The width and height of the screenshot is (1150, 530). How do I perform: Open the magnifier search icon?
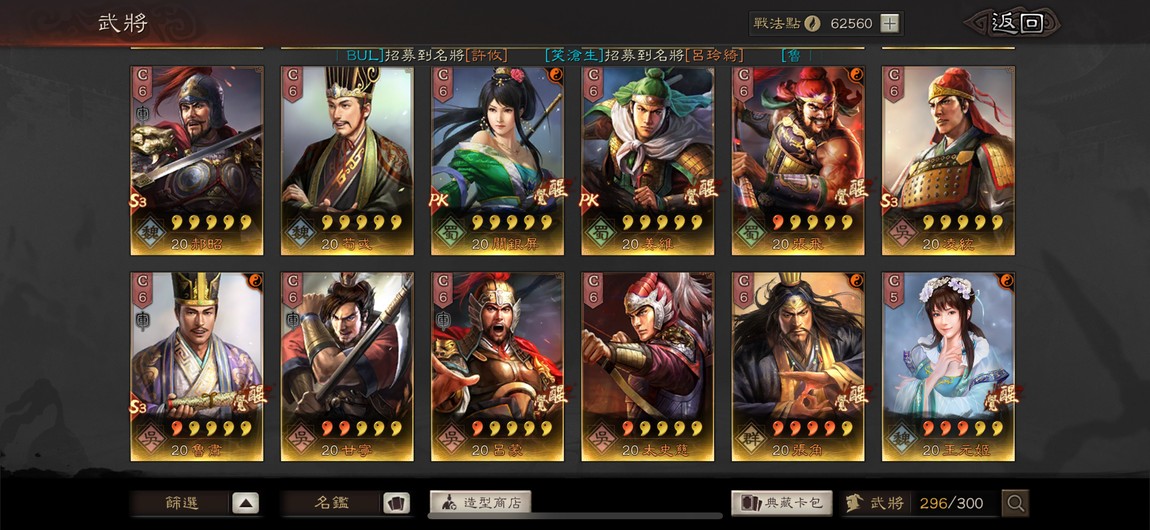coord(1016,503)
